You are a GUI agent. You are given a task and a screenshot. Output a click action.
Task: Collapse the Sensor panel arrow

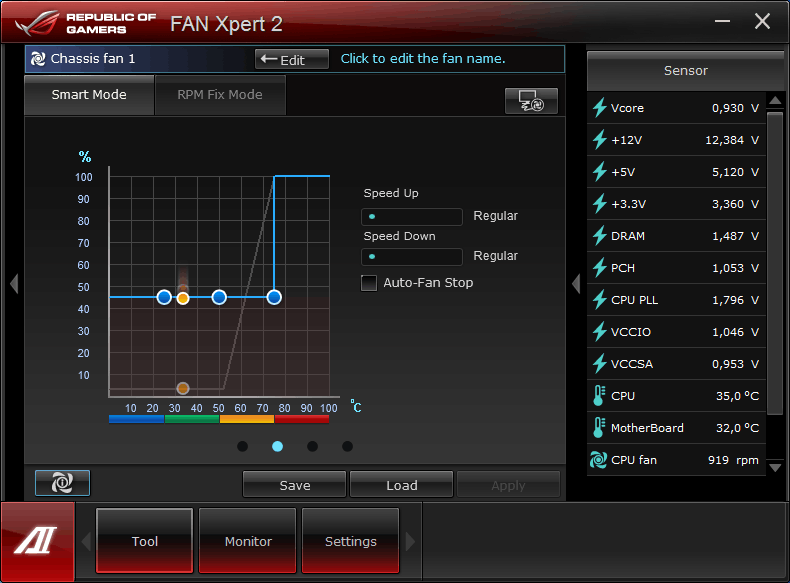click(576, 284)
